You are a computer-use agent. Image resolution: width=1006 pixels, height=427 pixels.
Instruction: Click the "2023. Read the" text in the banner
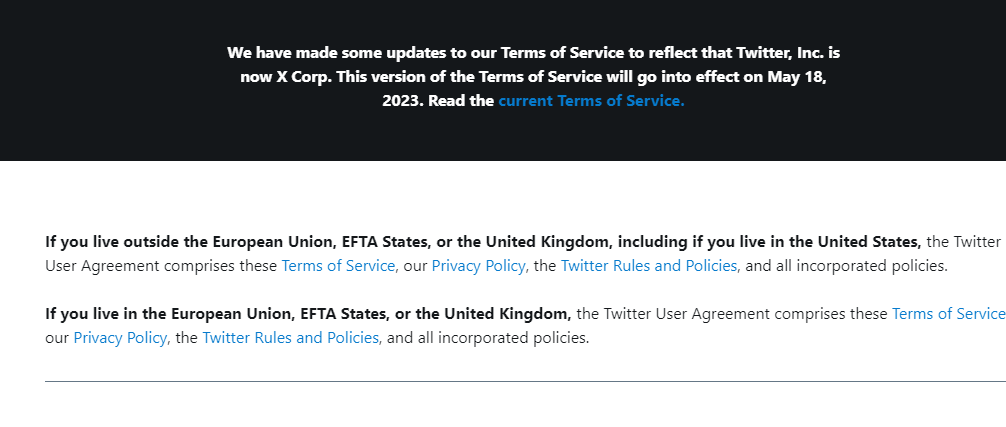(x=438, y=101)
